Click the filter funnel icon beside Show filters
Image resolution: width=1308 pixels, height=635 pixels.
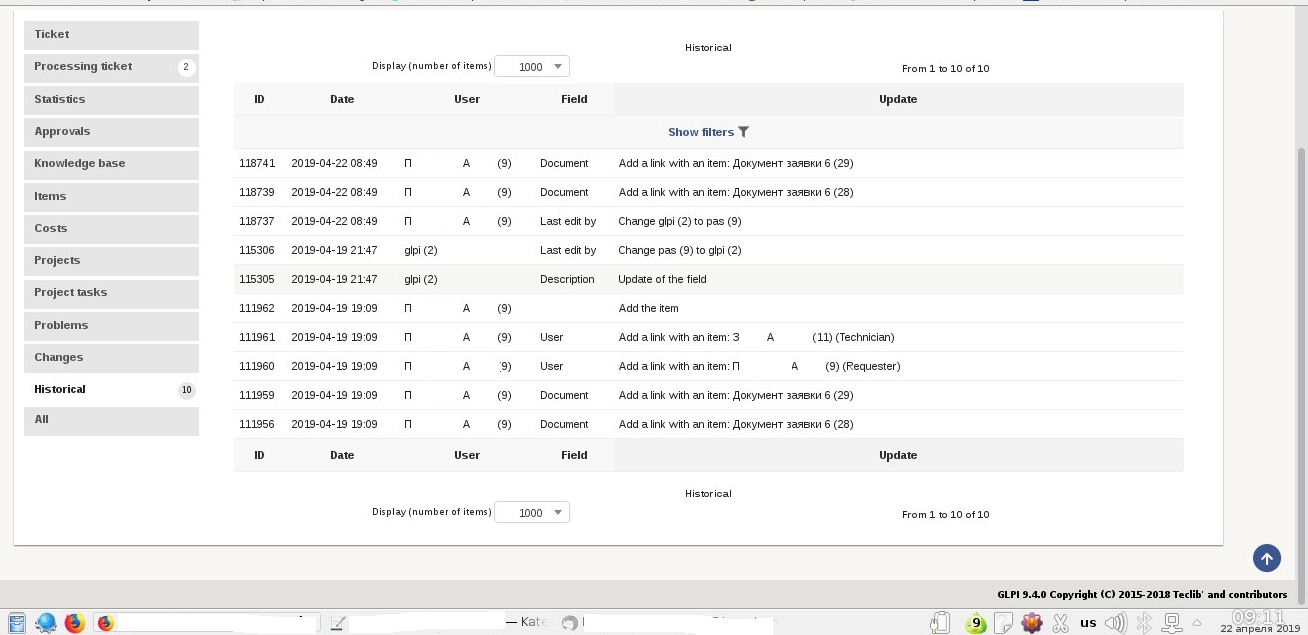[x=744, y=131]
